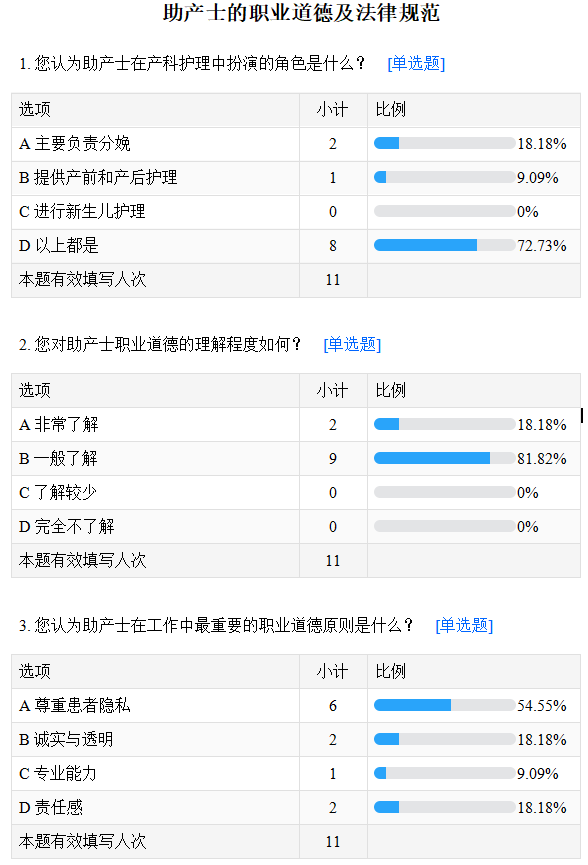Select row C 进行新生儿护理
Image resolution: width=588 pixels, height=865 pixels.
(296, 212)
